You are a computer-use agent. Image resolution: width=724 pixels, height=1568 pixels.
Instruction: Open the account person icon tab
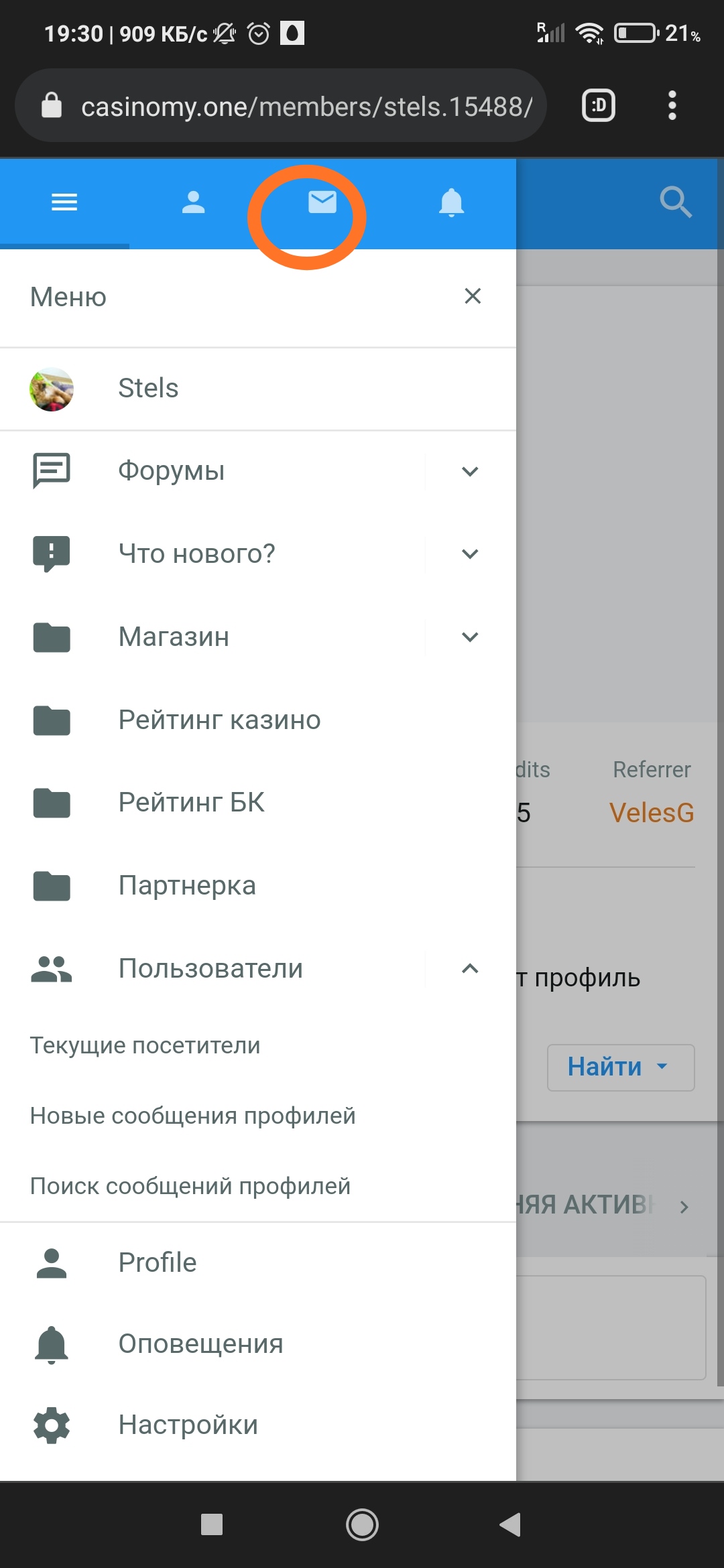pyautogui.click(x=193, y=202)
